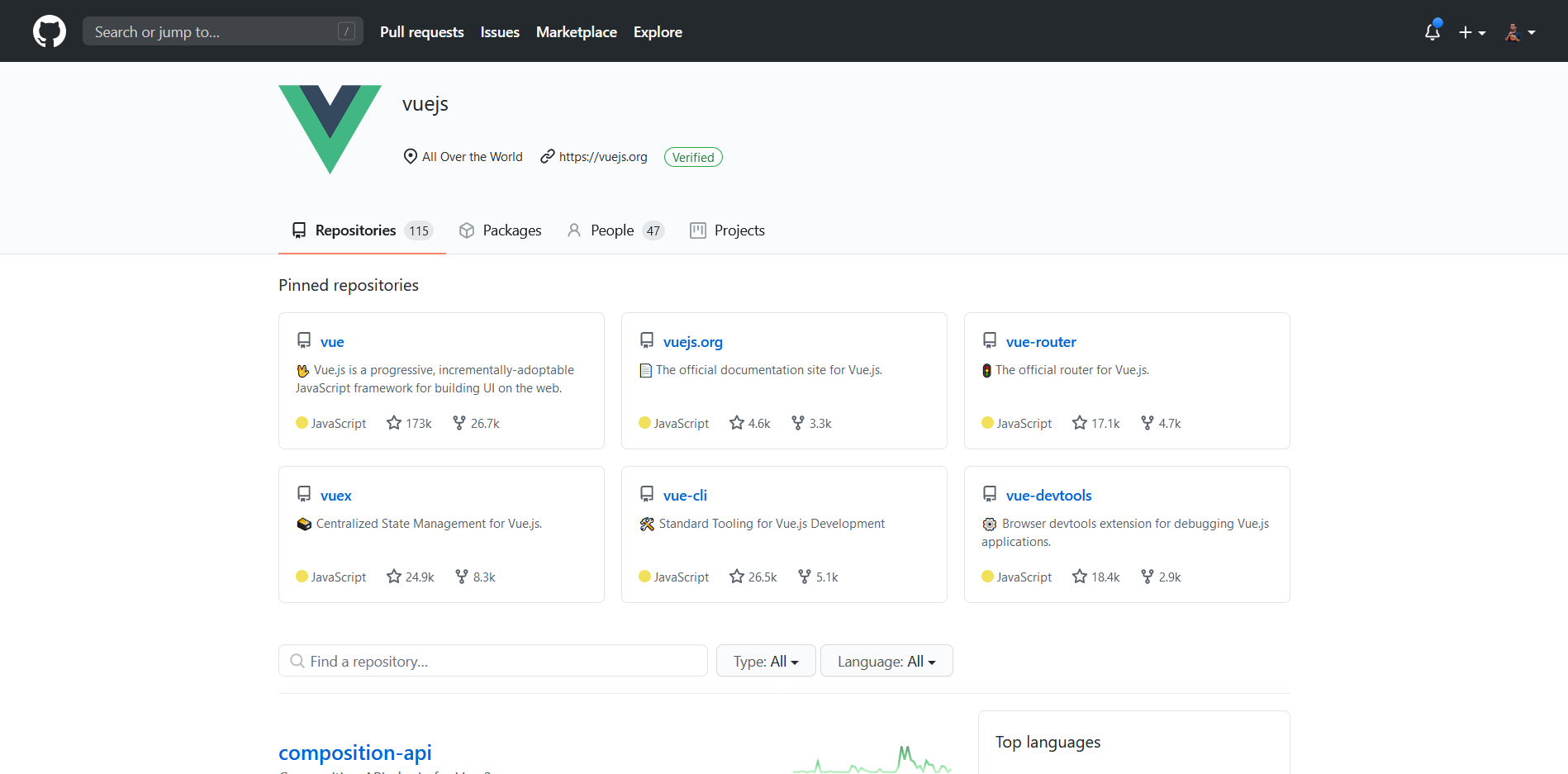View forks of vue-cli (5.1k)
Image resolution: width=1568 pixels, height=774 pixels.
click(818, 577)
